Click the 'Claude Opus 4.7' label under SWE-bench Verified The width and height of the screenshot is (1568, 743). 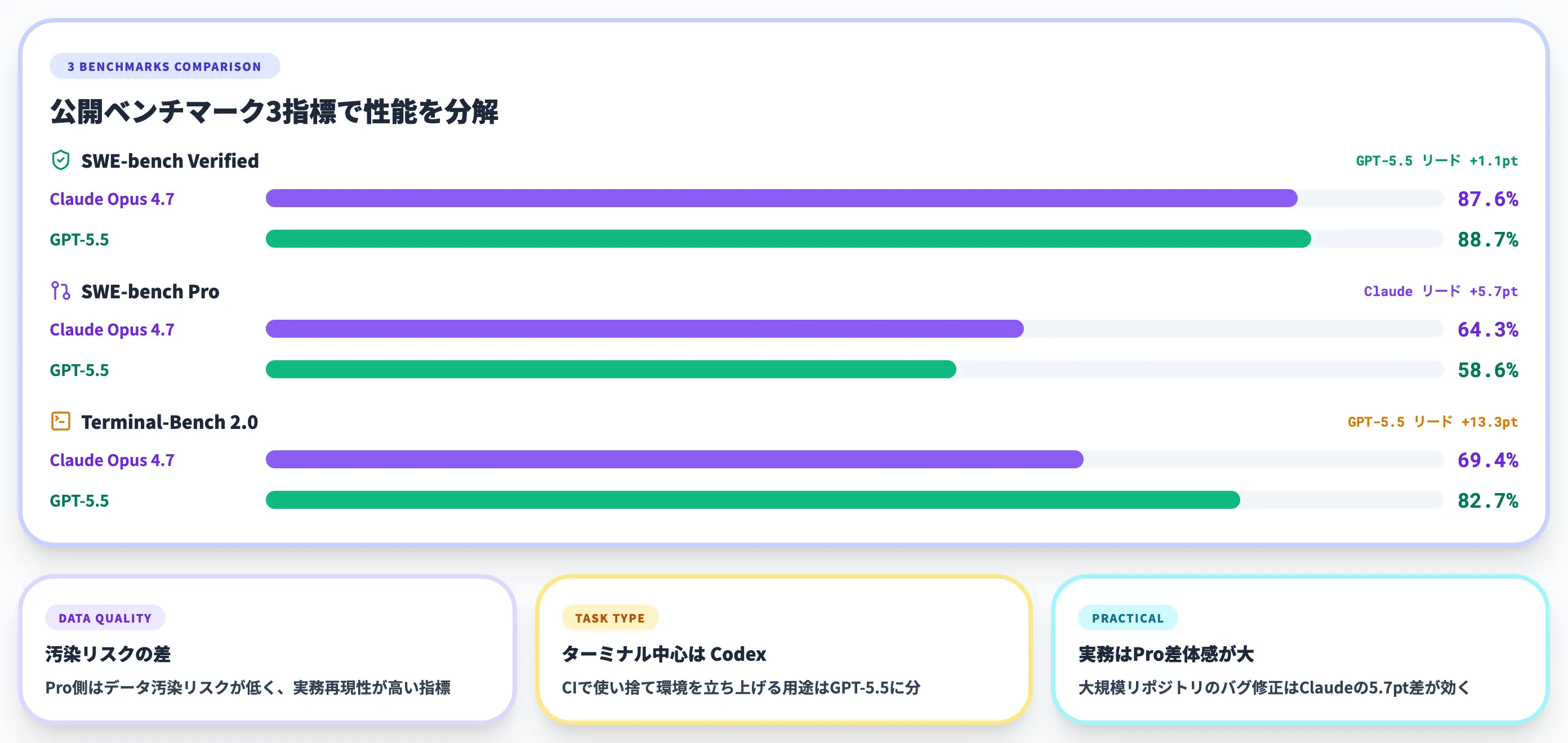tap(112, 199)
